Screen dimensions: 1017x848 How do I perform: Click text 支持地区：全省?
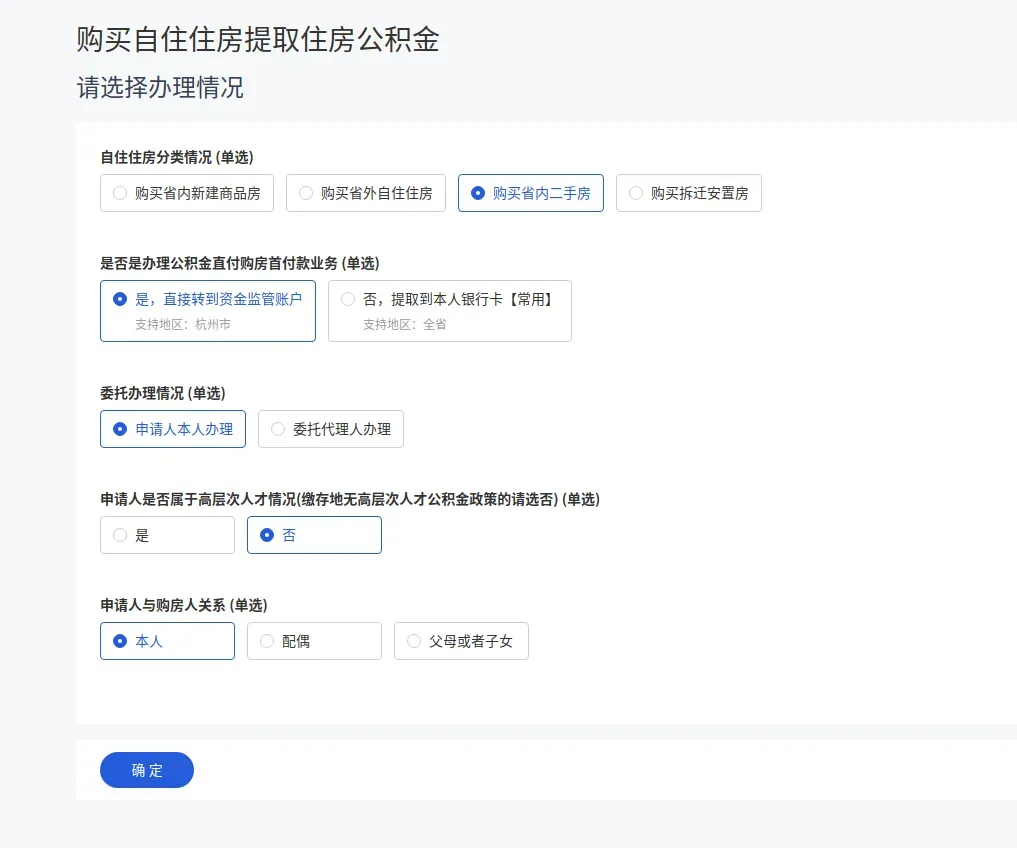click(405, 324)
